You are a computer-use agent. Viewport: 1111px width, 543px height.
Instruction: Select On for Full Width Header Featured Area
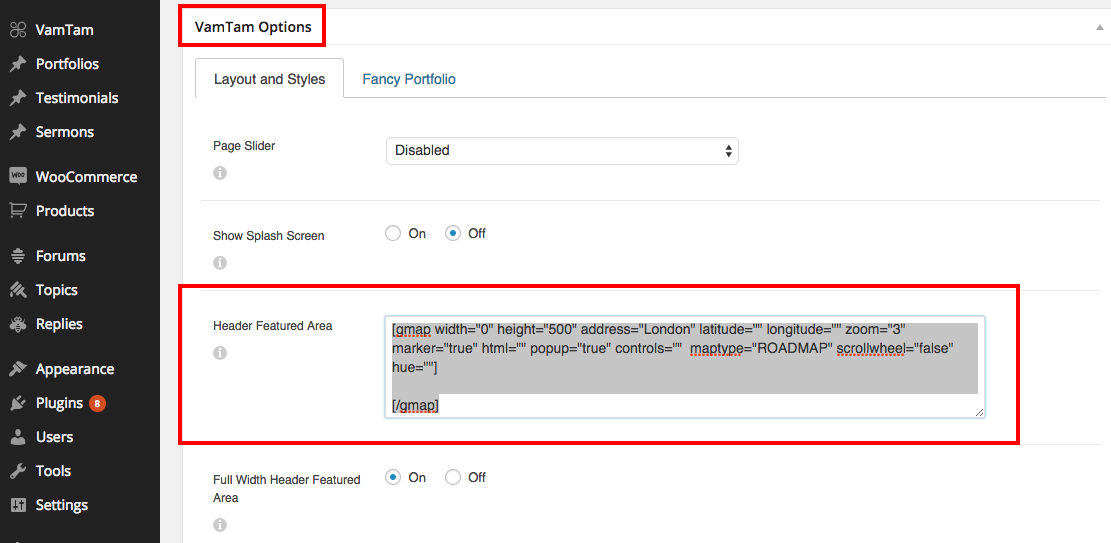(x=393, y=478)
